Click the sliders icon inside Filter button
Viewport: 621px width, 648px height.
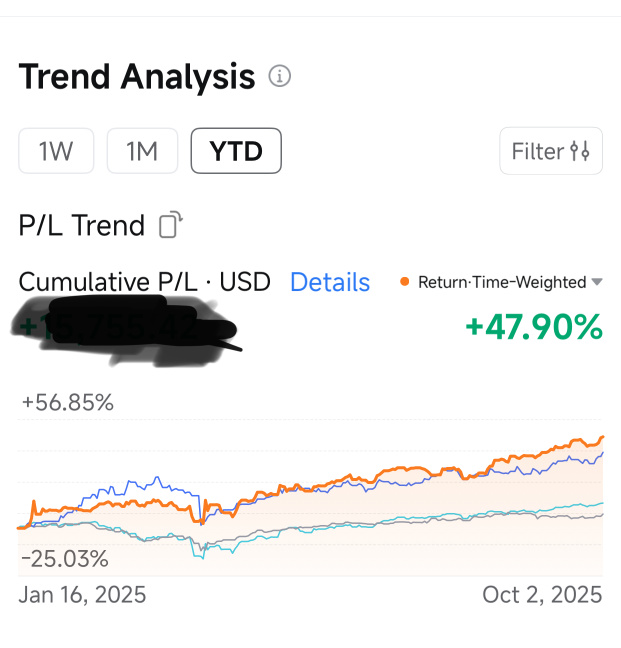coord(580,152)
